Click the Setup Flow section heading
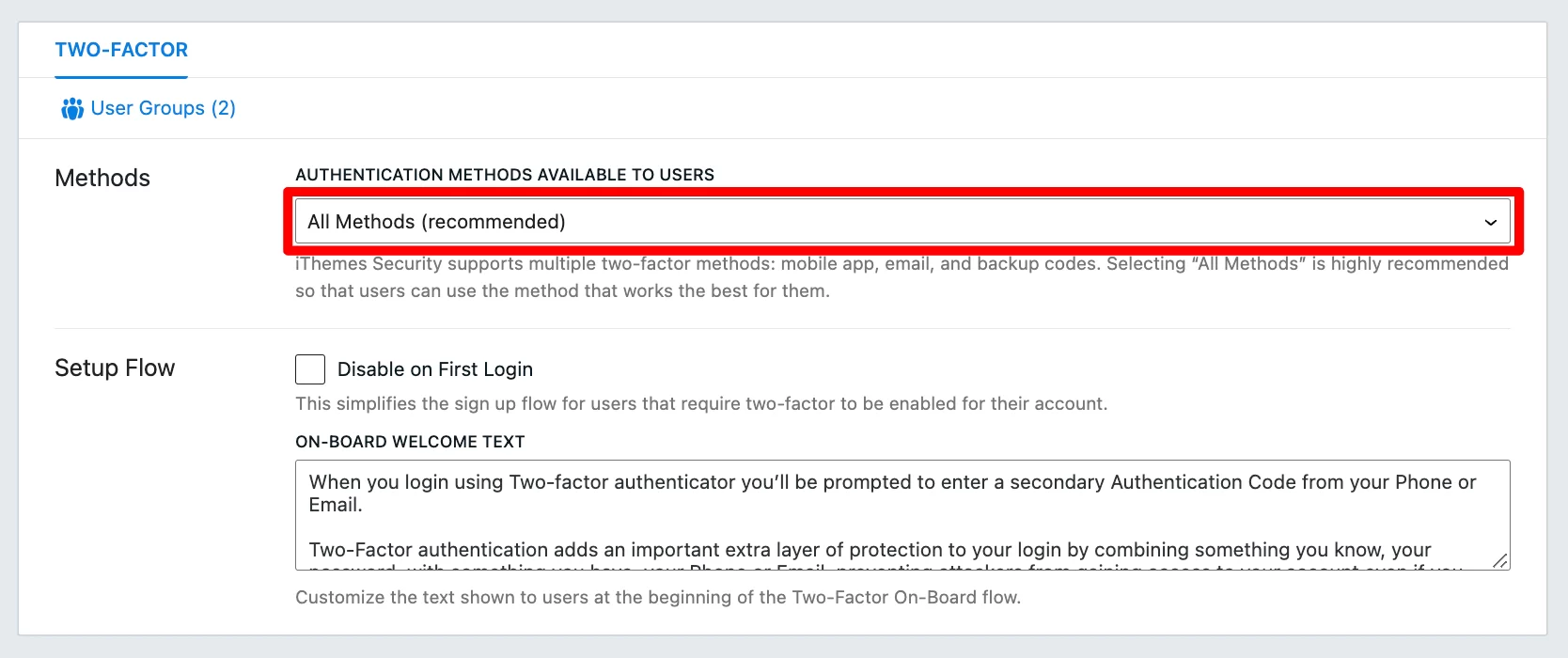 [x=115, y=368]
